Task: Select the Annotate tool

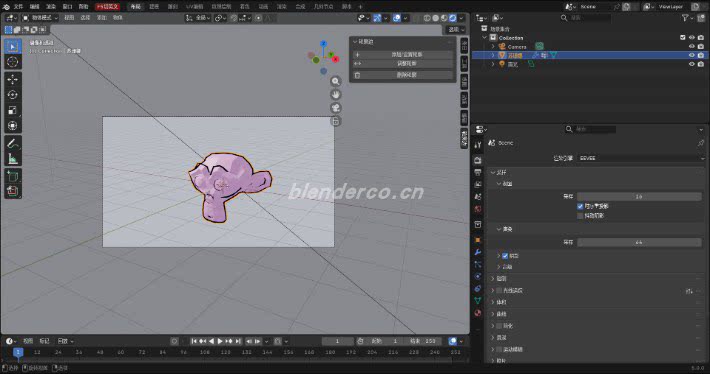Action: pyautogui.click(x=13, y=144)
